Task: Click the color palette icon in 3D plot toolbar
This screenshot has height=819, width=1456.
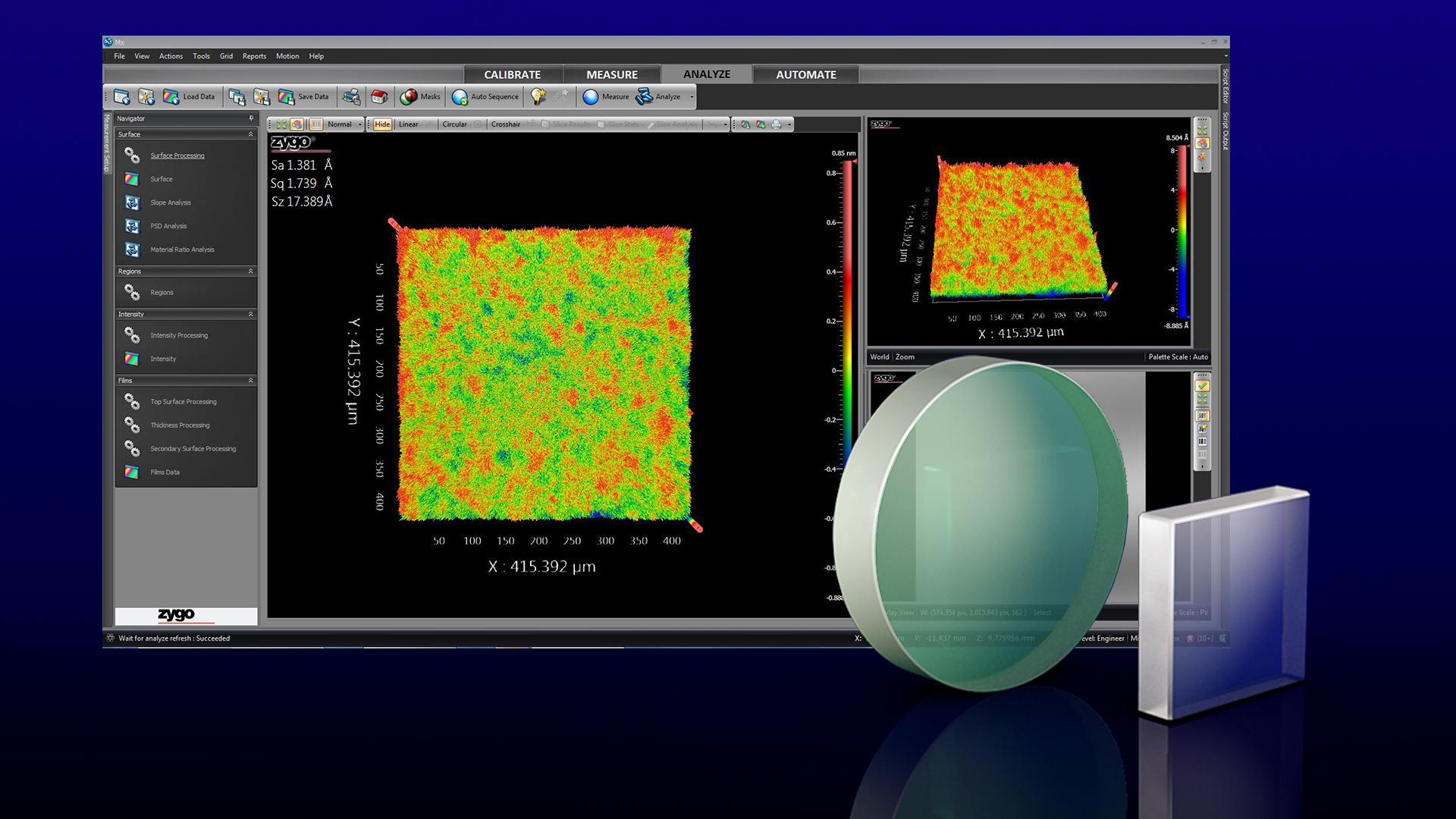Action: 1203,157
